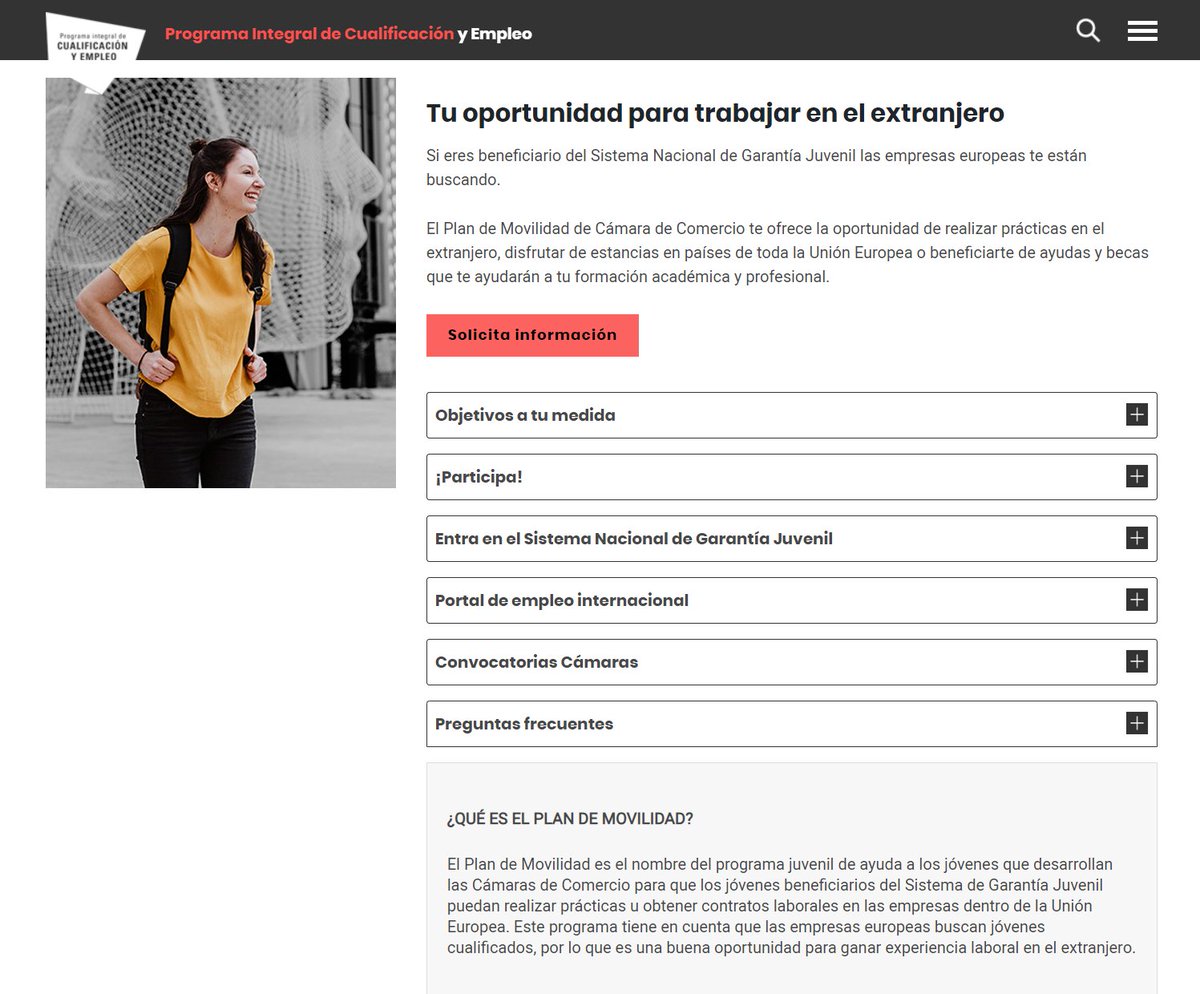The width and height of the screenshot is (1200, 994).
Task: Click the ¿QUÉ ES EL PLAN DE MOVILIDAD? heading
Action: coord(570,819)
